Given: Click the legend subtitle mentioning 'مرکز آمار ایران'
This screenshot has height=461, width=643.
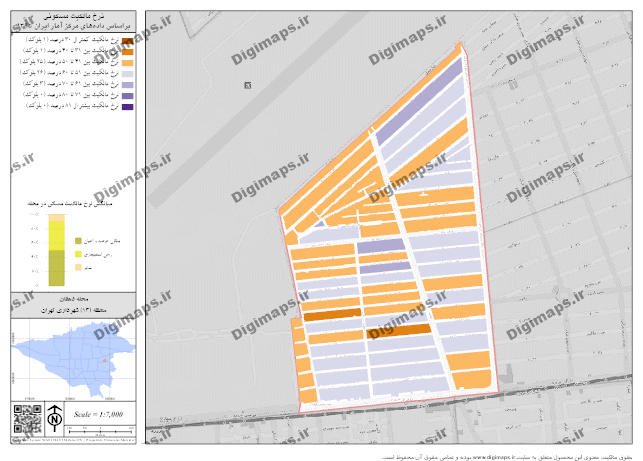Looking at the screenshot, I should pos(73,26).
